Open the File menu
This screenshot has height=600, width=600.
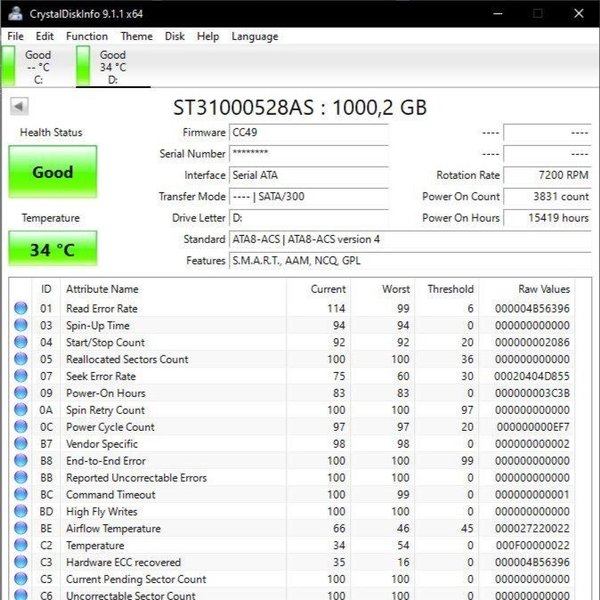[15, 37]
